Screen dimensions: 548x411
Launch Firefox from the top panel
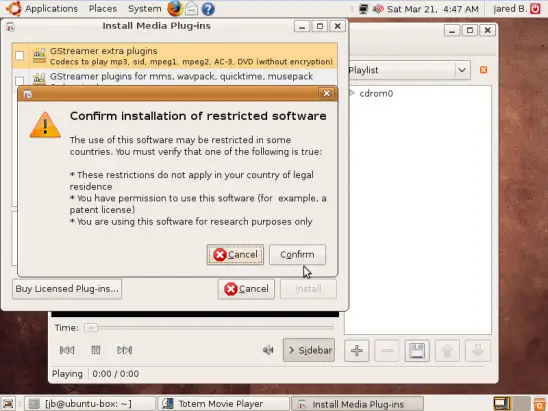[175, 8]
